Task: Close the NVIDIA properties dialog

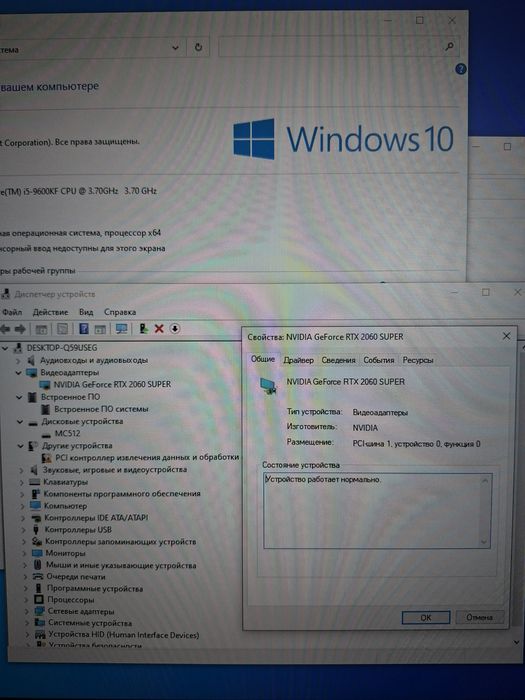Action: pos(506,336)
